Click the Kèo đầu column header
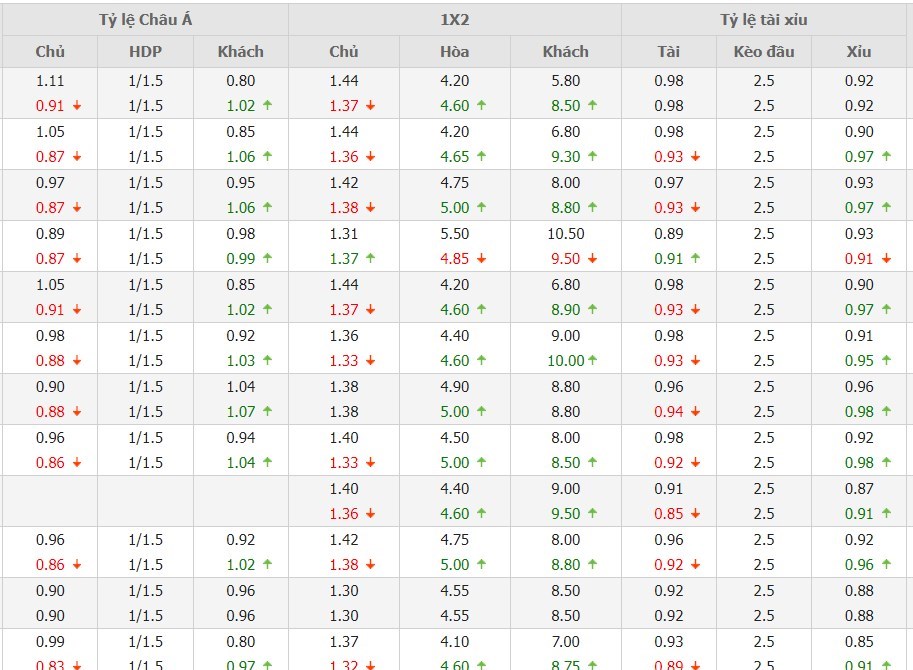913x670 pixels. tap(764, 52)
